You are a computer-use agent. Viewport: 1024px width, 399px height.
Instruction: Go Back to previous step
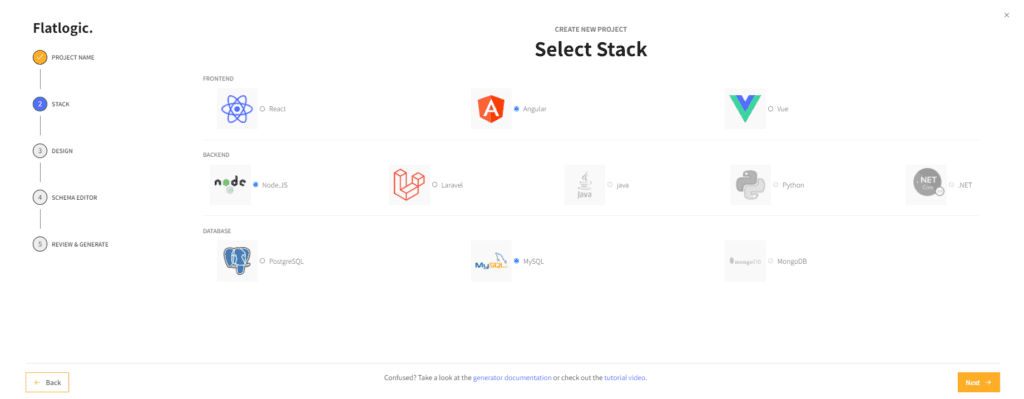tap(47, 383)
